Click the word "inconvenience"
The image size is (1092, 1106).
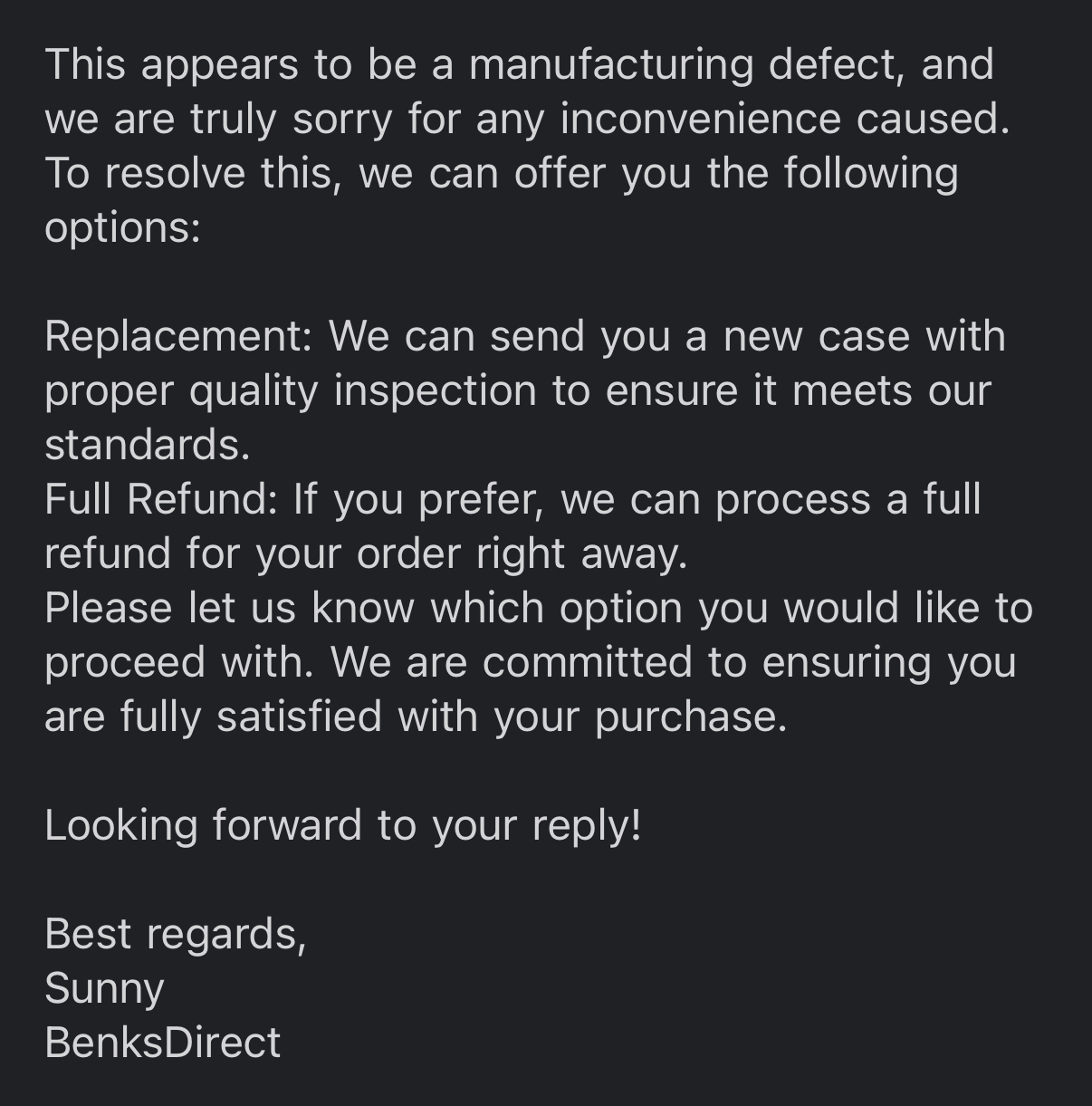tap(700, 119)
